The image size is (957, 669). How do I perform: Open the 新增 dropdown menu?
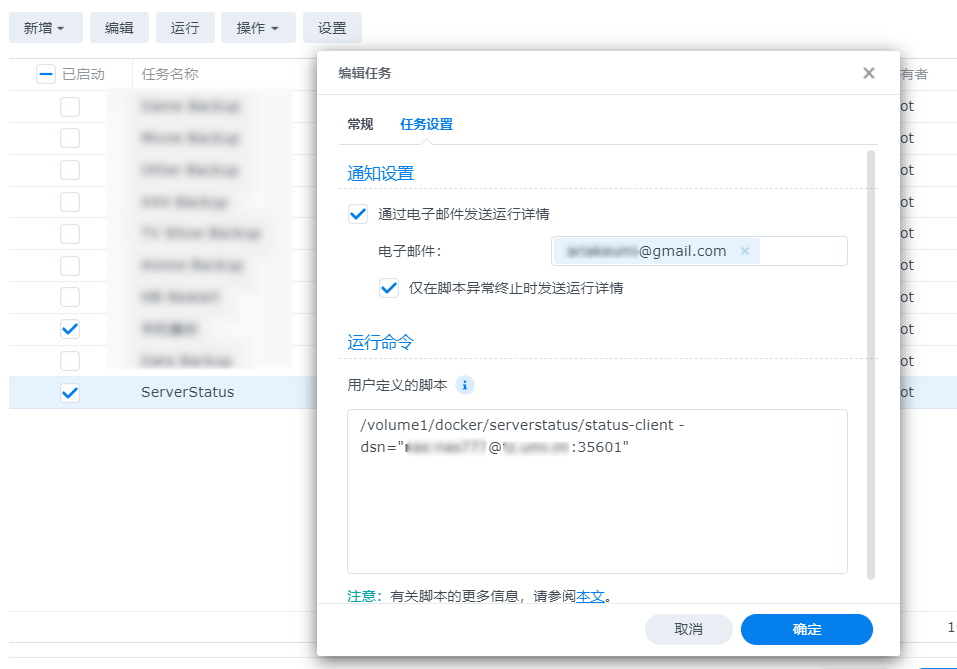(x=45, y=28)
